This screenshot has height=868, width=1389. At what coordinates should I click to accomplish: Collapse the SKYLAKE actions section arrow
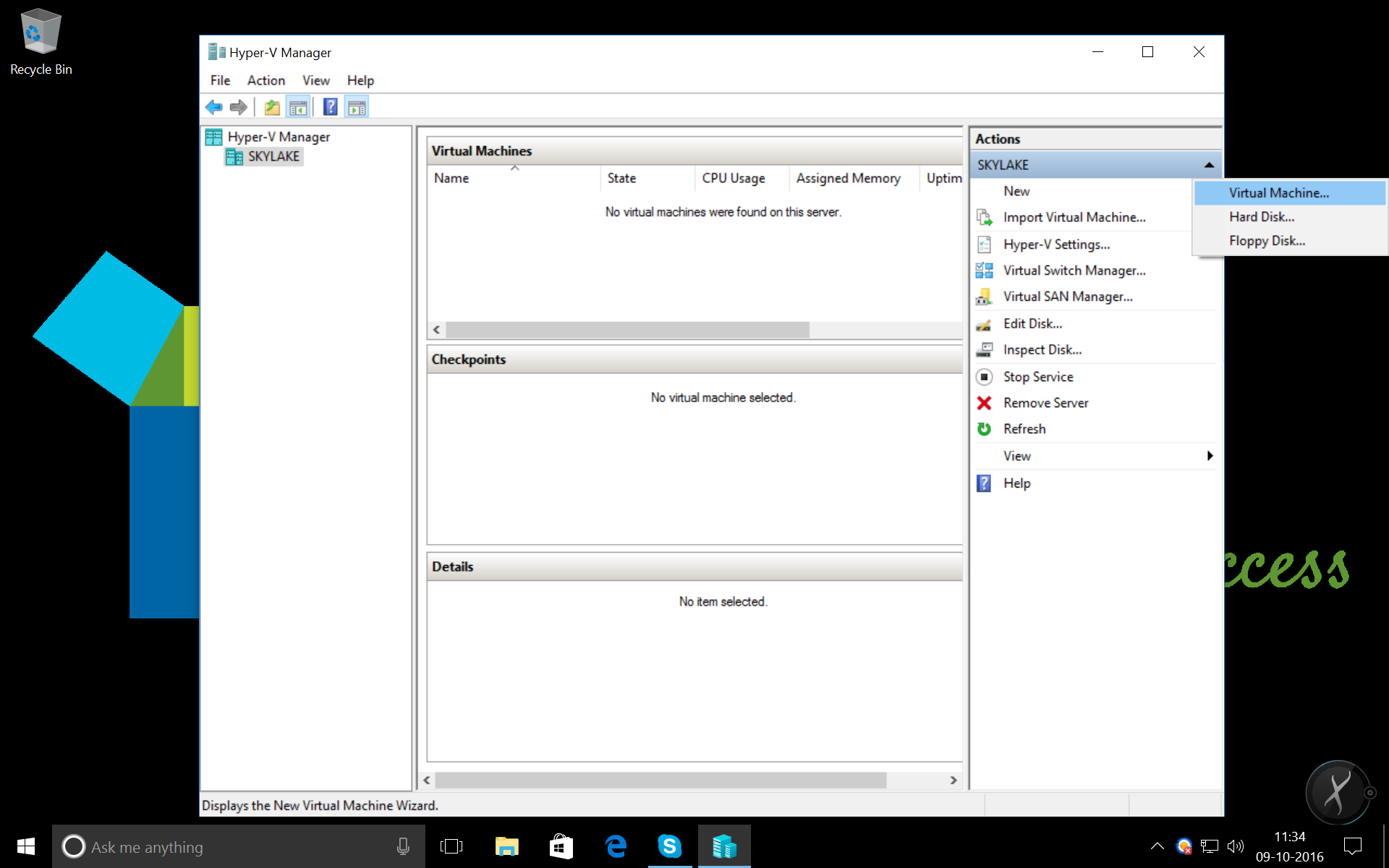1209,165
